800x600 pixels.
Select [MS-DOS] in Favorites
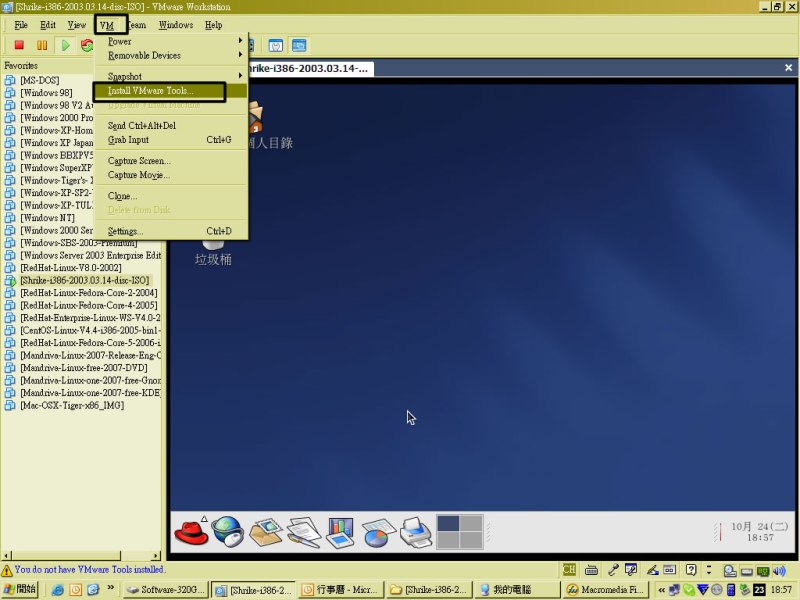click(39, 80)
